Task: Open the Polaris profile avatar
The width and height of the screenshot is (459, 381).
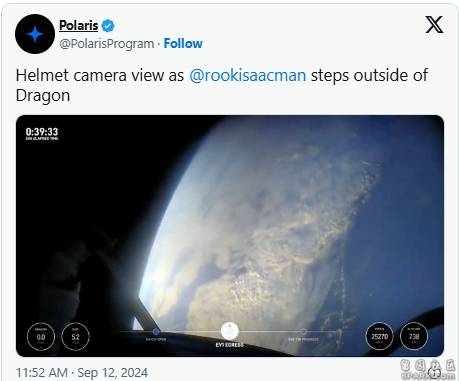Action: pyautogui.click(x=35, y=34)
